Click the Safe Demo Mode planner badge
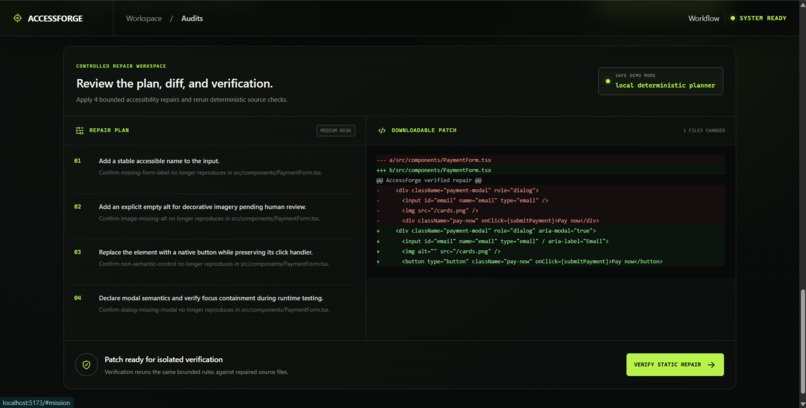Viewport: 806px width, 408px height. click(661, 81)
